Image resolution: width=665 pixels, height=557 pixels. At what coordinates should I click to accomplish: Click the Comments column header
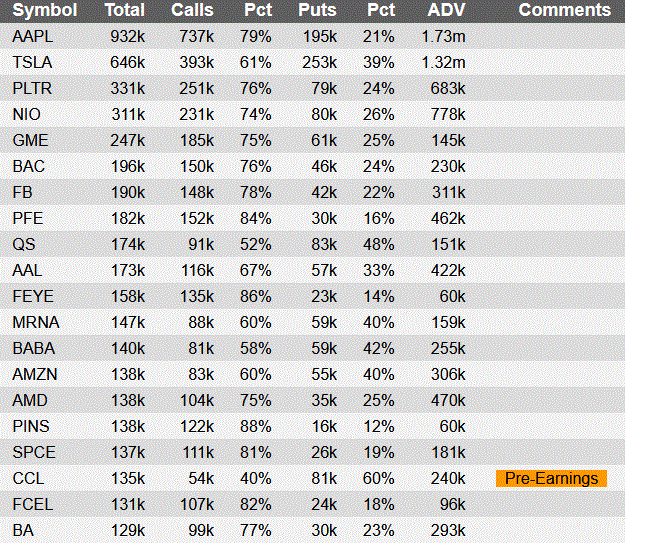pyautogui.click(x=564, y=10)
